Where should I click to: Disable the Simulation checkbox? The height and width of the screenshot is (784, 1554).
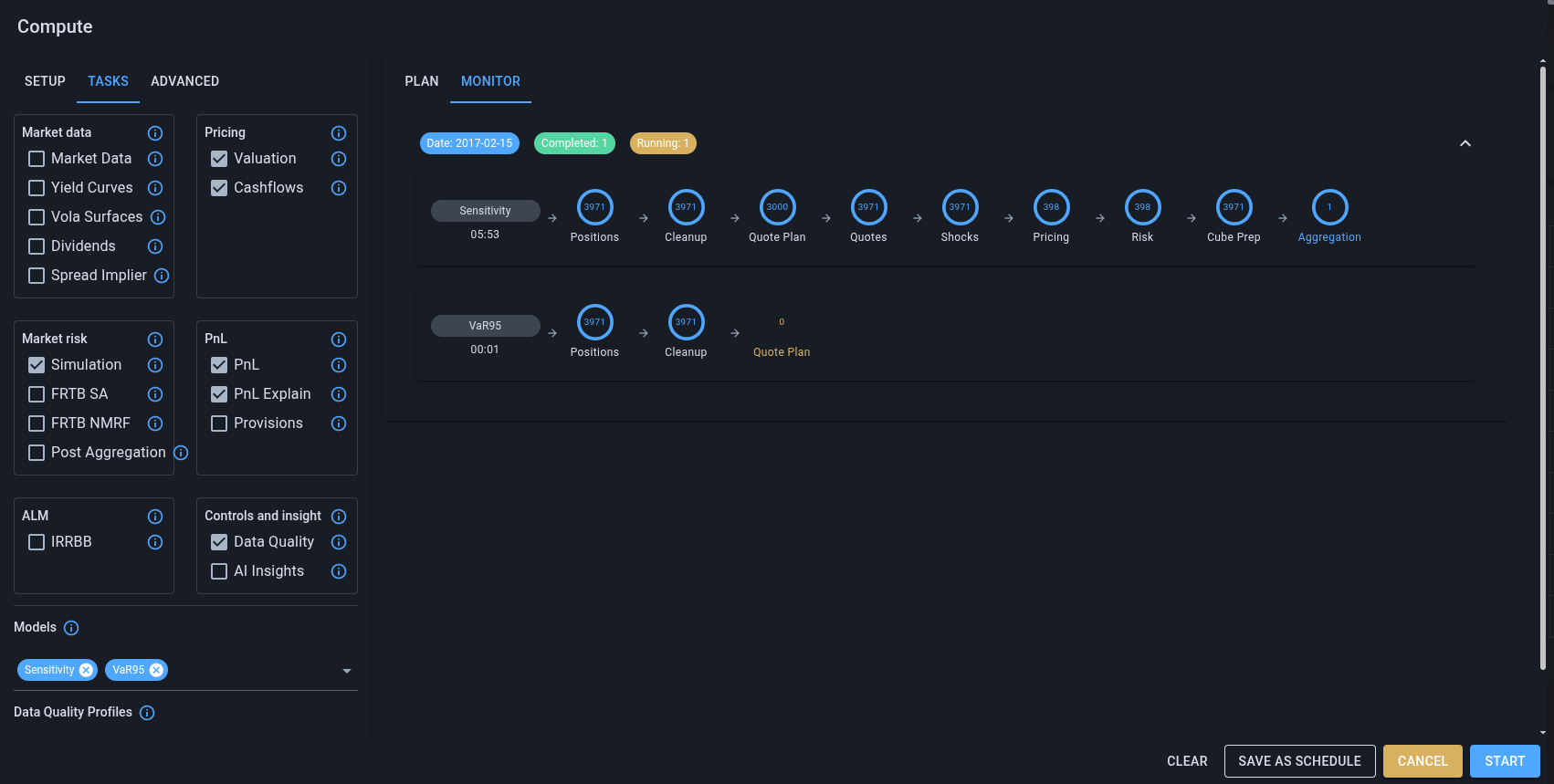[x=37, y=365]
